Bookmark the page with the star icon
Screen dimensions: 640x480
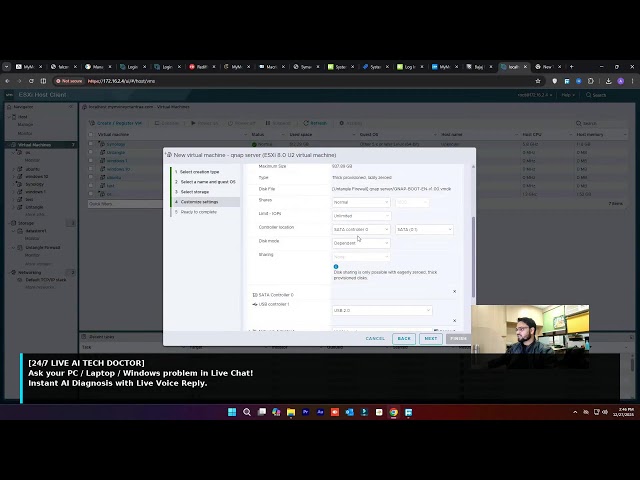coord(538,81)
